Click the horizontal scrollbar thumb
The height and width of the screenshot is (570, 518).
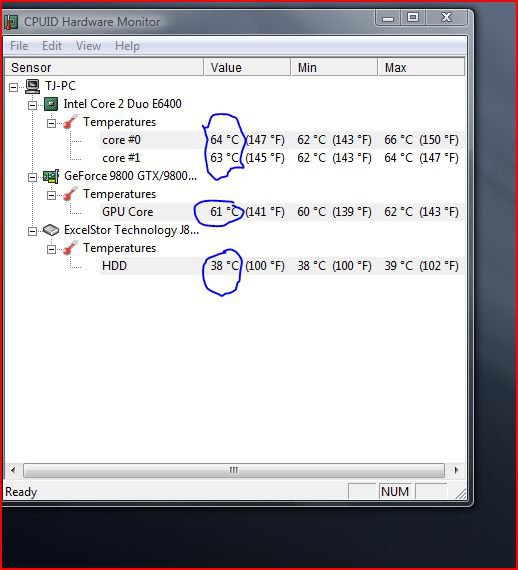point(234,470)
